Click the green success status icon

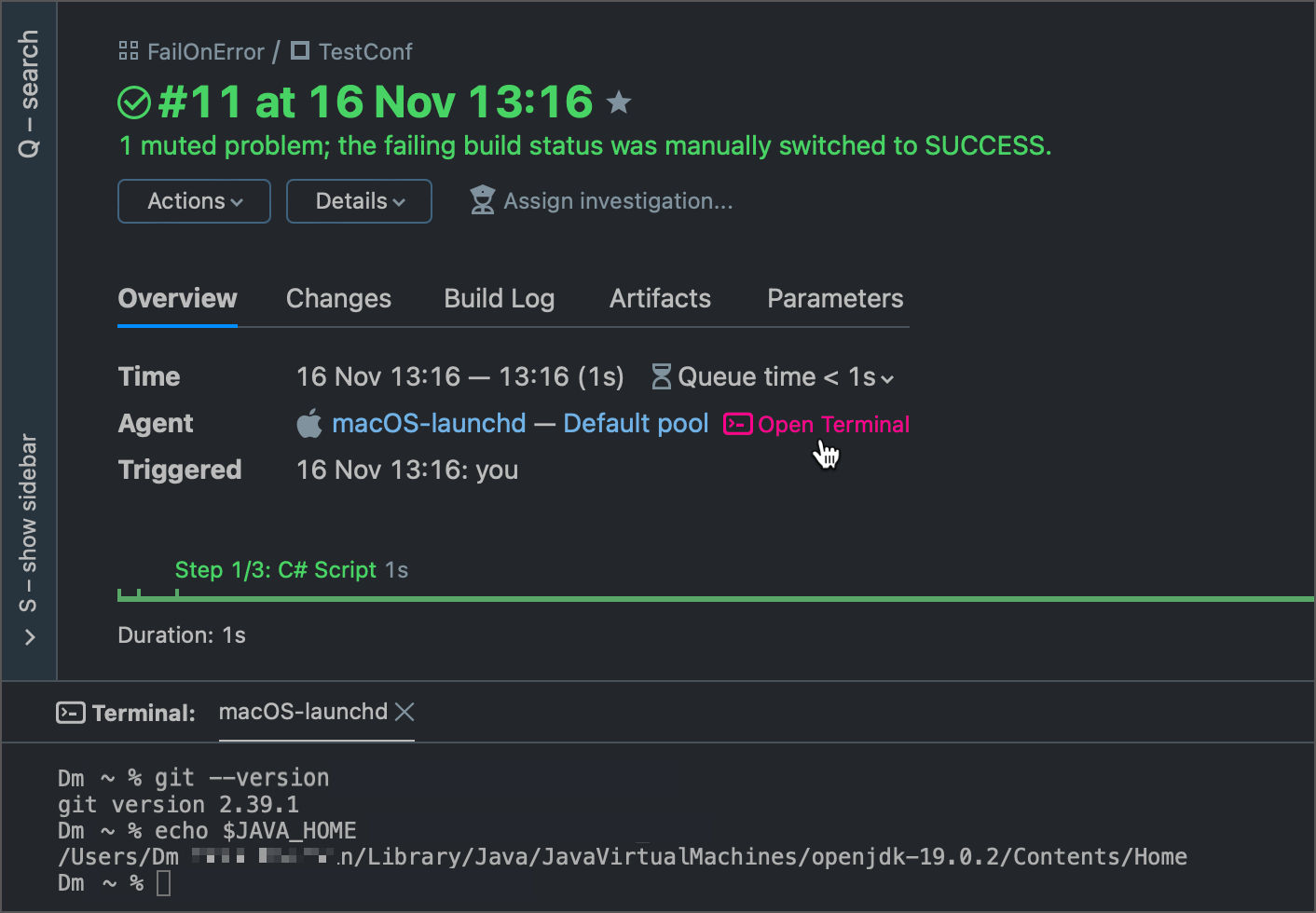coord(133,102)
